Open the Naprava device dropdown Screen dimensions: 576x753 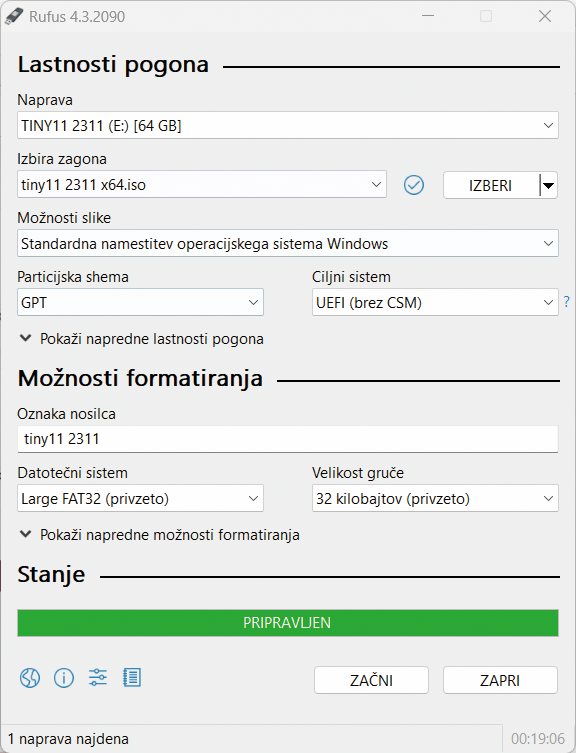288,125
